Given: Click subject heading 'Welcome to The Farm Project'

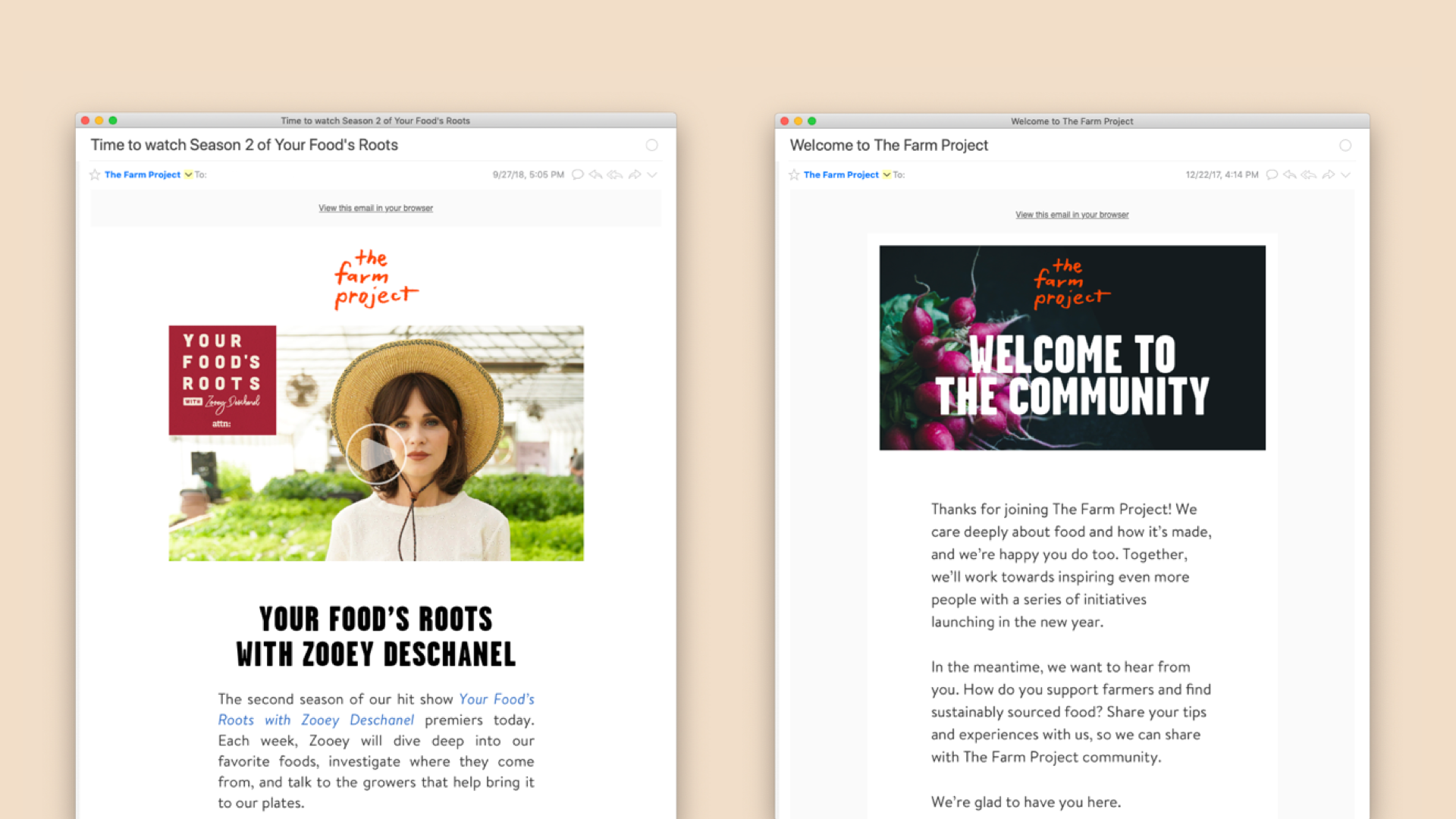Looking at the screenshot, I should point(889,145).
